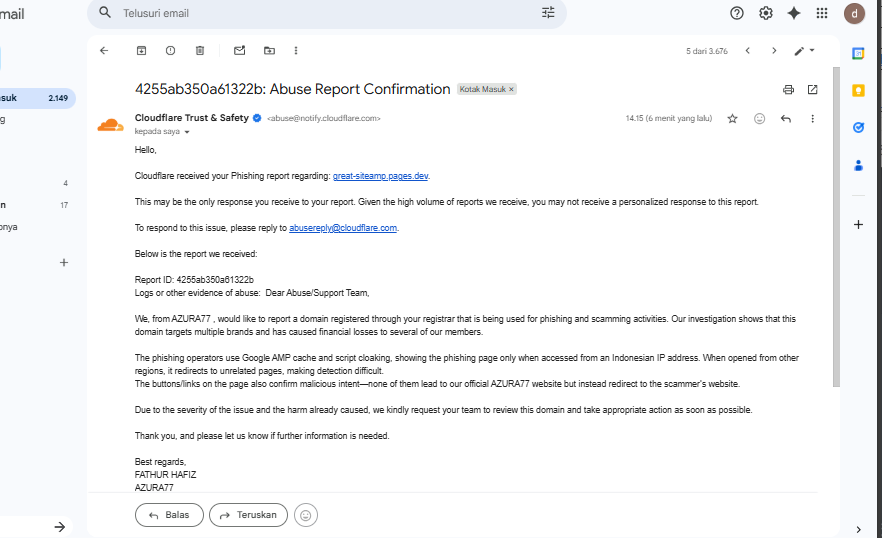Click the Teruskan forward button
This screenshot has height=538, width=882.
[x=248, y=515]
